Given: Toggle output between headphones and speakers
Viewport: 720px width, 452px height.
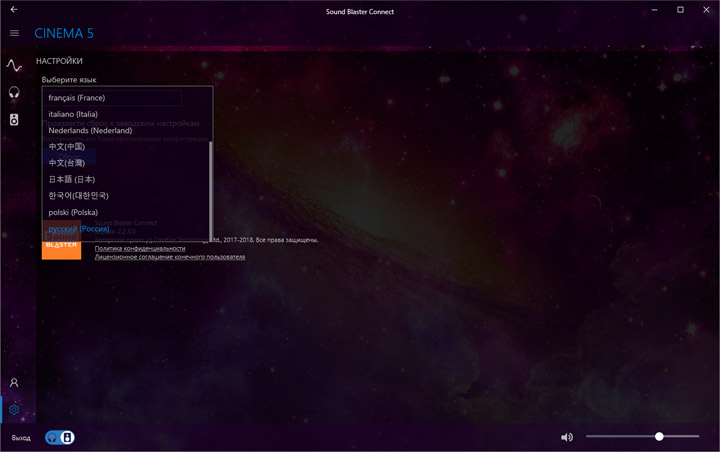Looking at the screenshot, I should [x=60, y=437].
